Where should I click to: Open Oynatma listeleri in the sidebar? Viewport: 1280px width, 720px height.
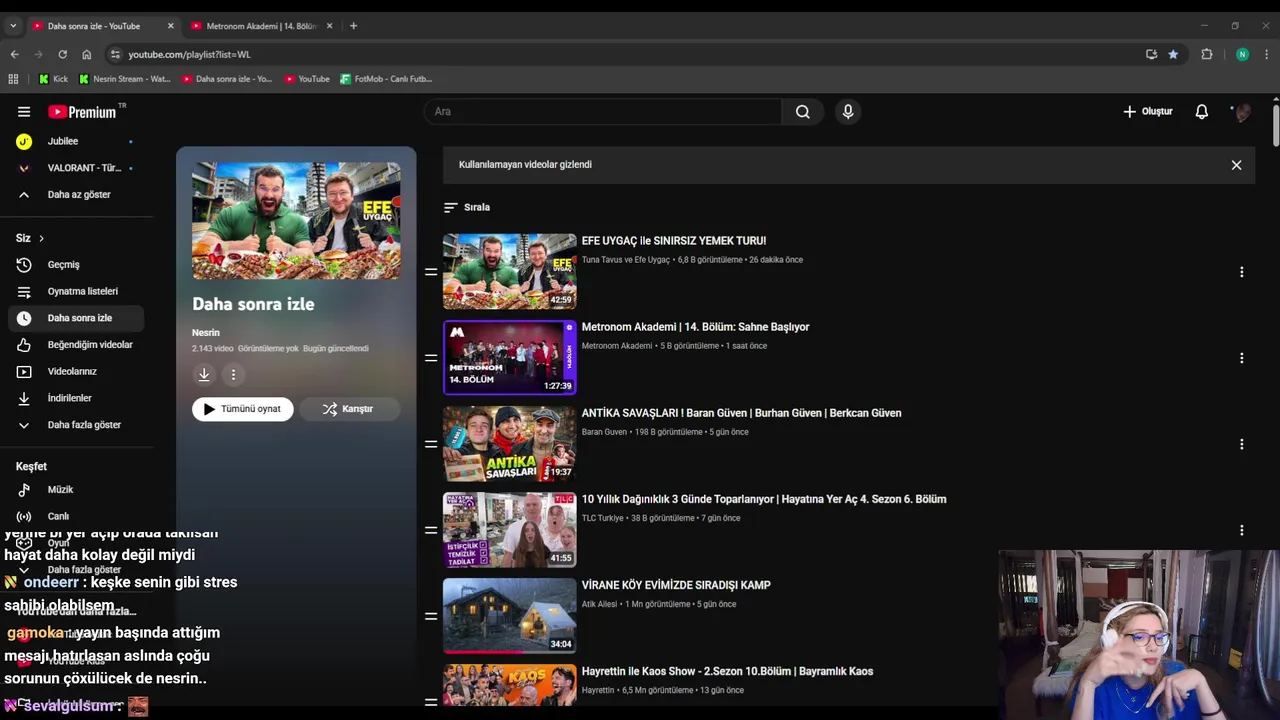(76, 292)
